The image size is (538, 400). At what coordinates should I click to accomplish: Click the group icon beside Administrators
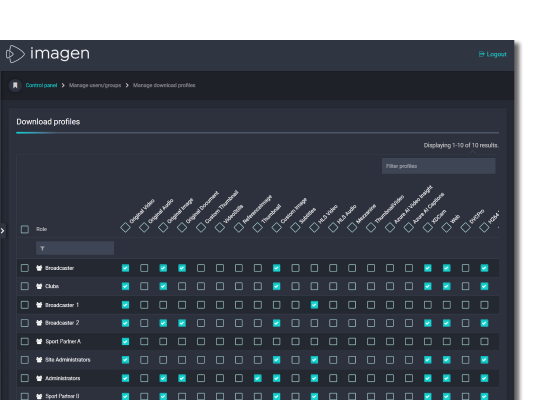(39, 378)
